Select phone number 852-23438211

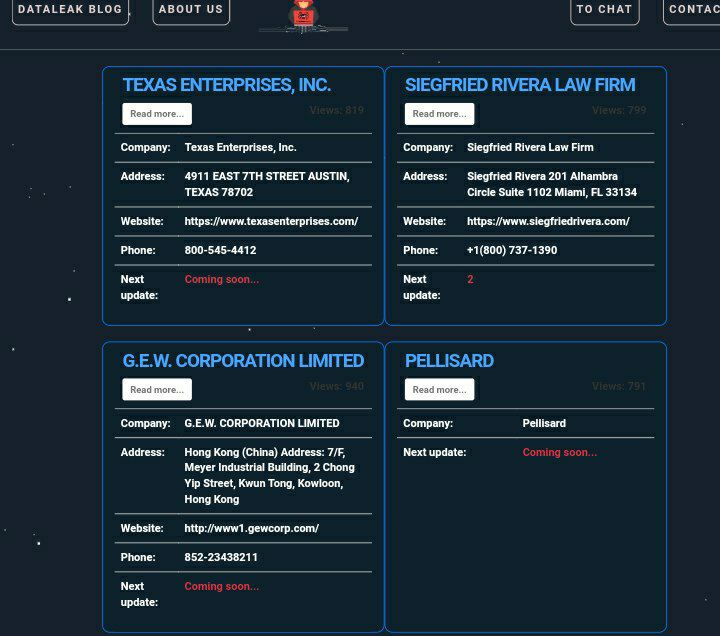coord(221,557)
